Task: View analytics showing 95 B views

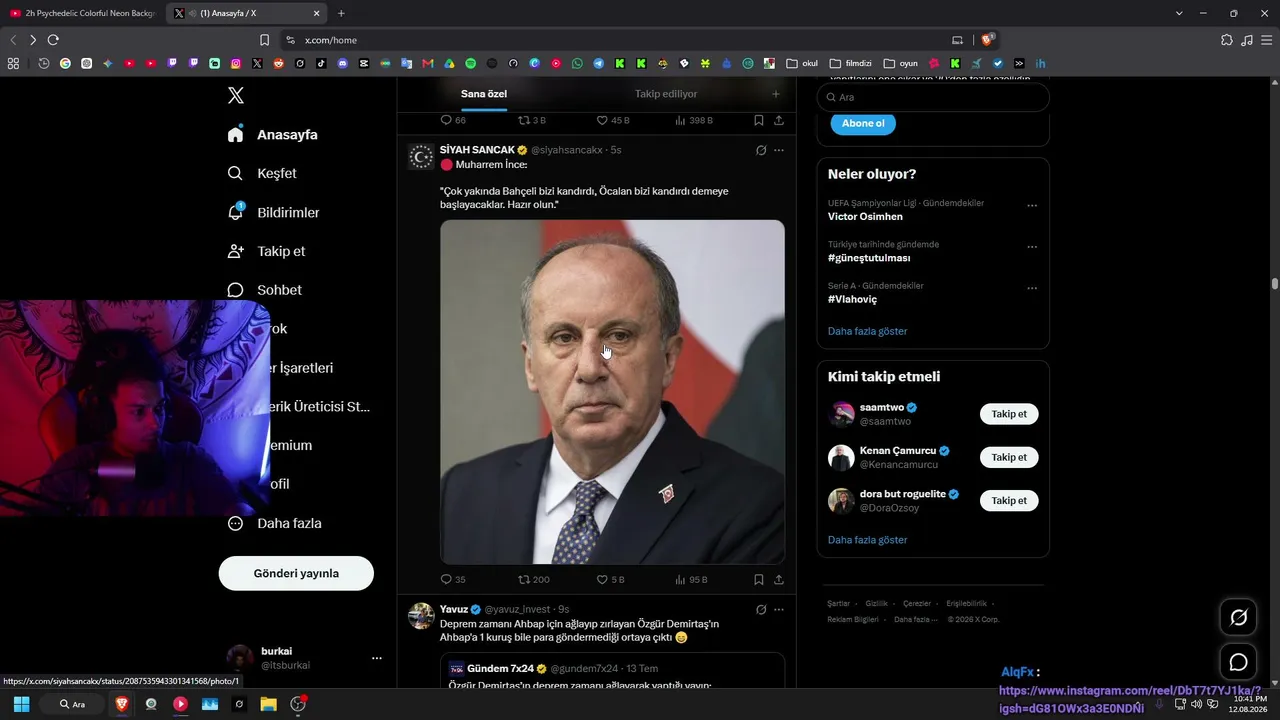Action: 691,579
